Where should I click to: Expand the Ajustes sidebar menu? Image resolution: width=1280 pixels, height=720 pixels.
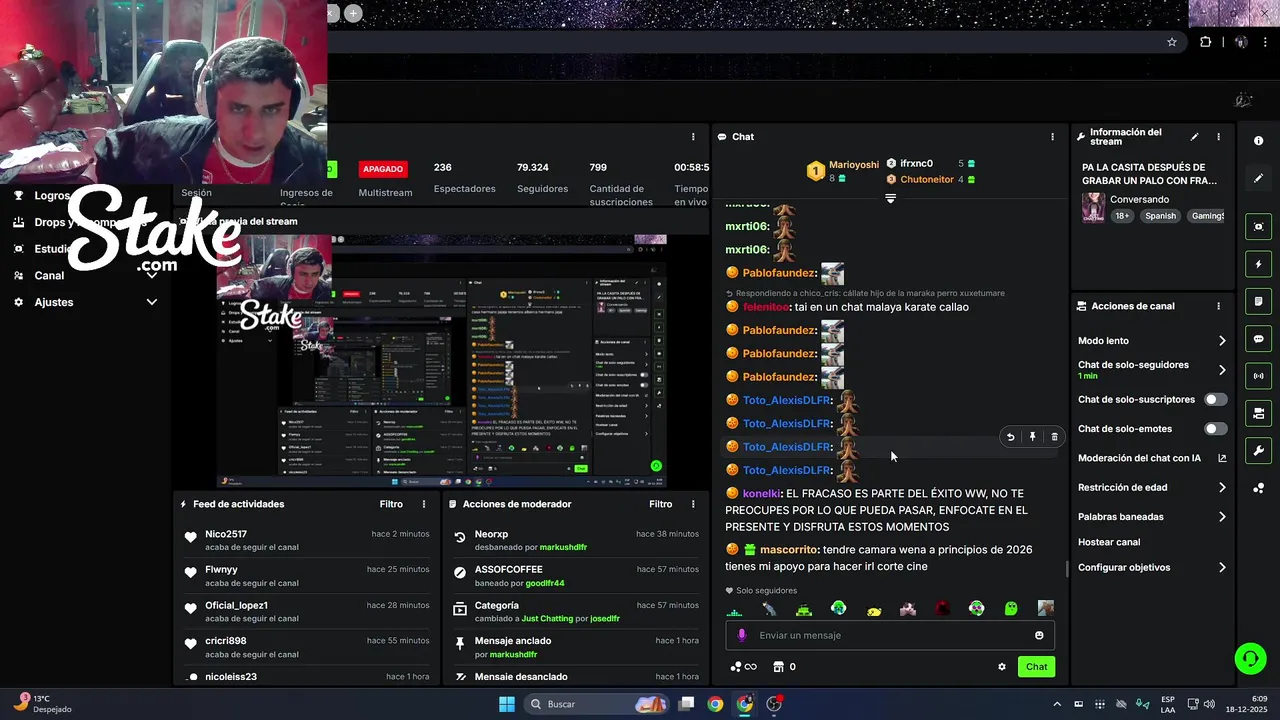pos(152,302)
